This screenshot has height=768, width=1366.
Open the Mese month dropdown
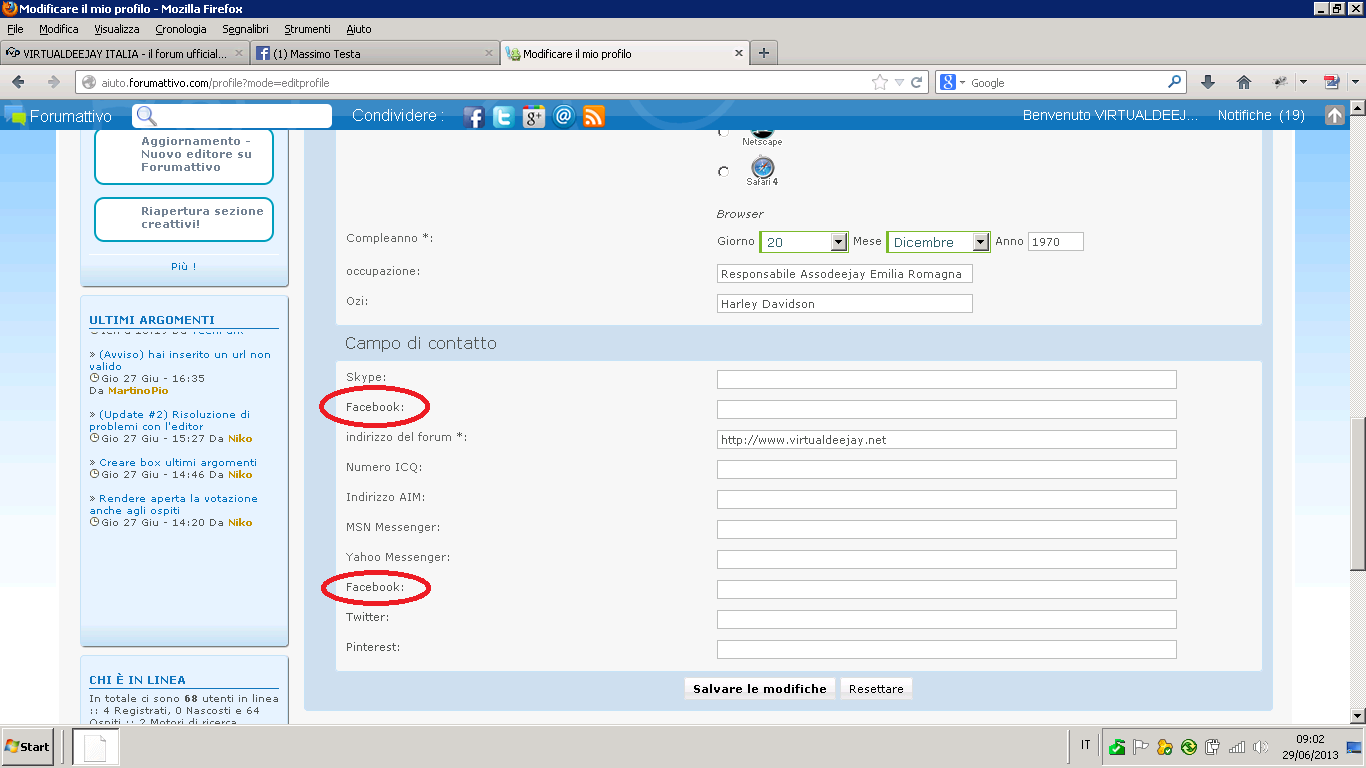[x=938, y=242]
